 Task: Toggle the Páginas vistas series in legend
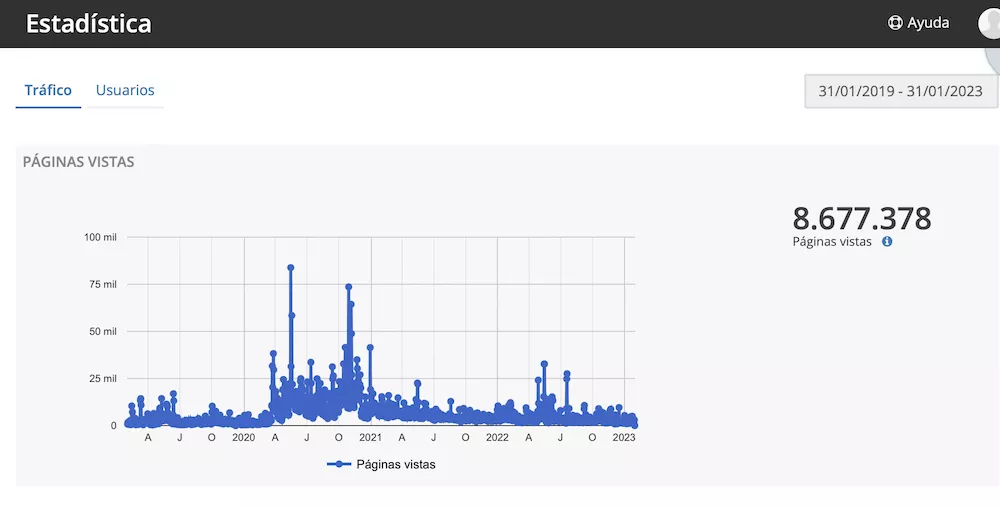click(x=382, y=464)
